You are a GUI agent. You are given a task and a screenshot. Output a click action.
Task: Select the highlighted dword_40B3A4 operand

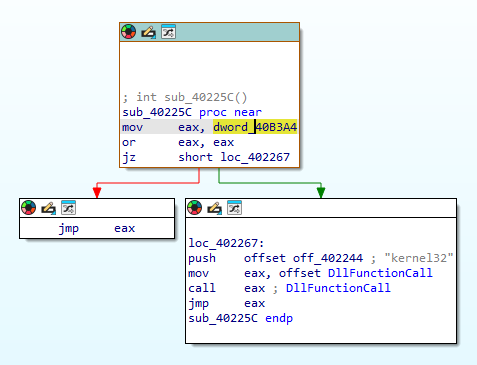tap(255, 127)
